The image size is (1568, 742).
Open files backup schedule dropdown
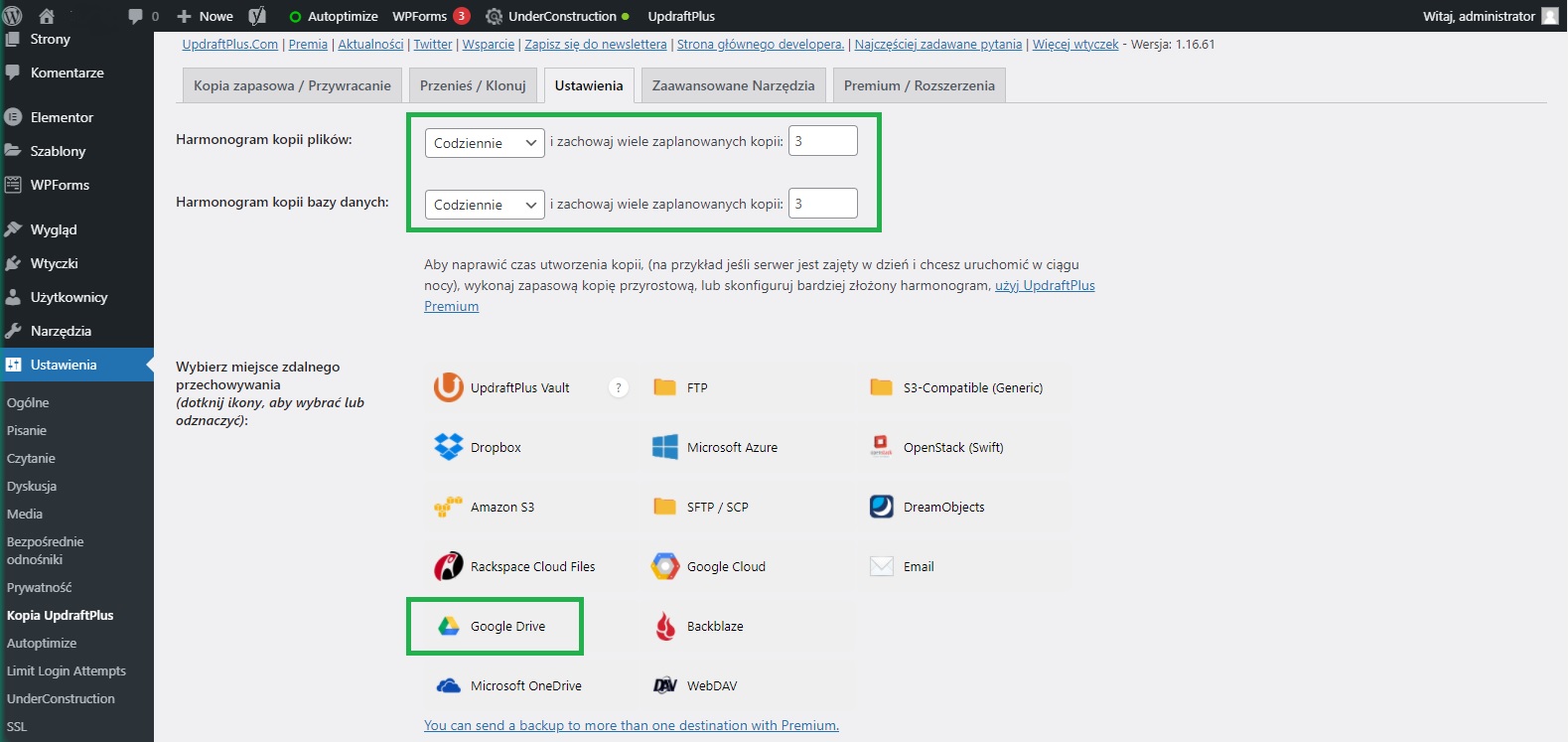485,143
